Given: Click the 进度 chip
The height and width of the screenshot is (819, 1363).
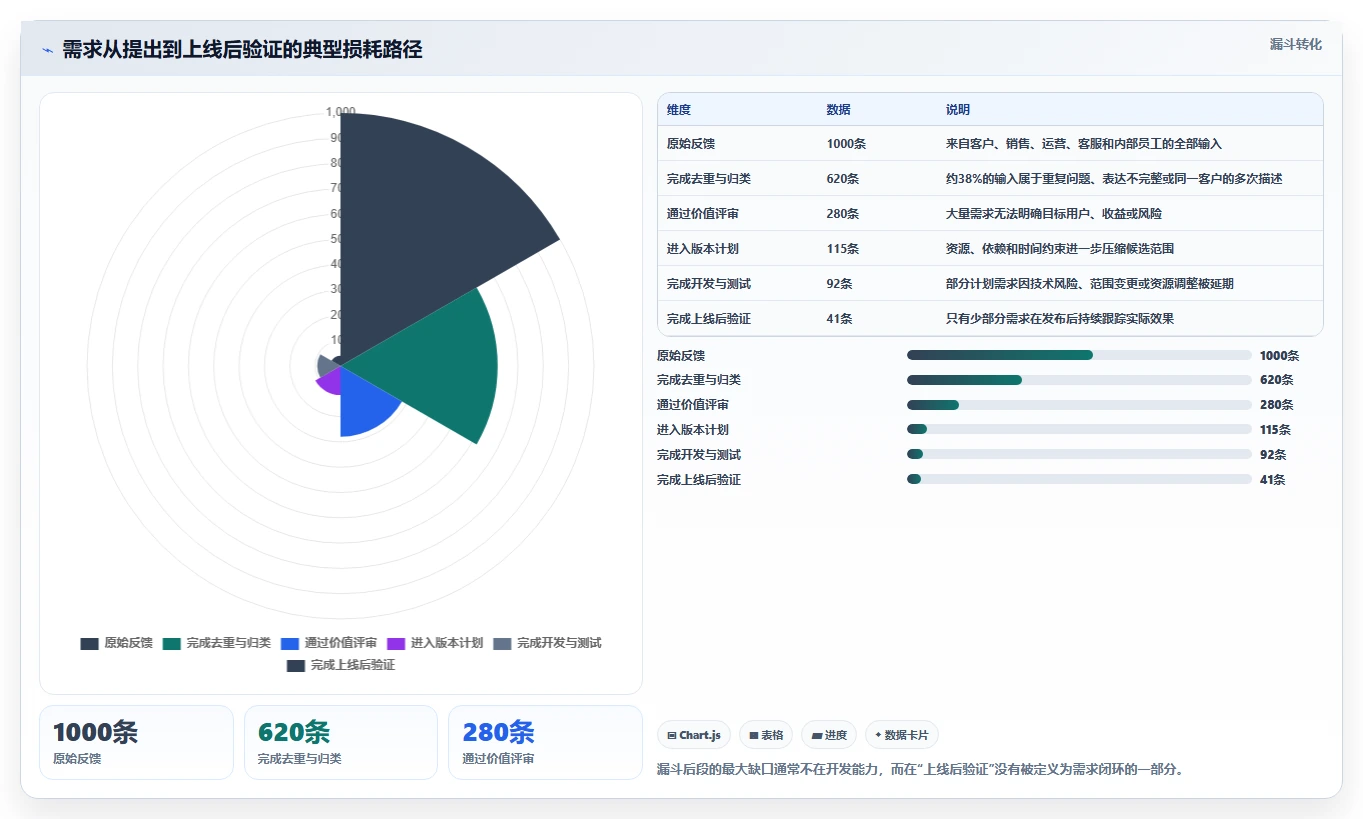Looking at the screenshot, I should (829, 735).
